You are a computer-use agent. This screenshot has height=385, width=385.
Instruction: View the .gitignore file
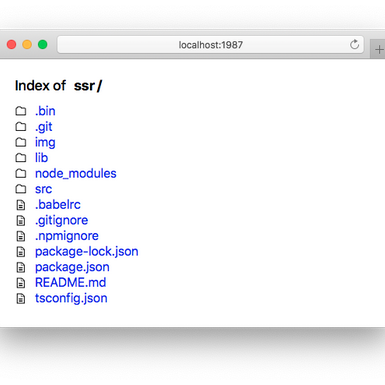[x=61, y=220]
